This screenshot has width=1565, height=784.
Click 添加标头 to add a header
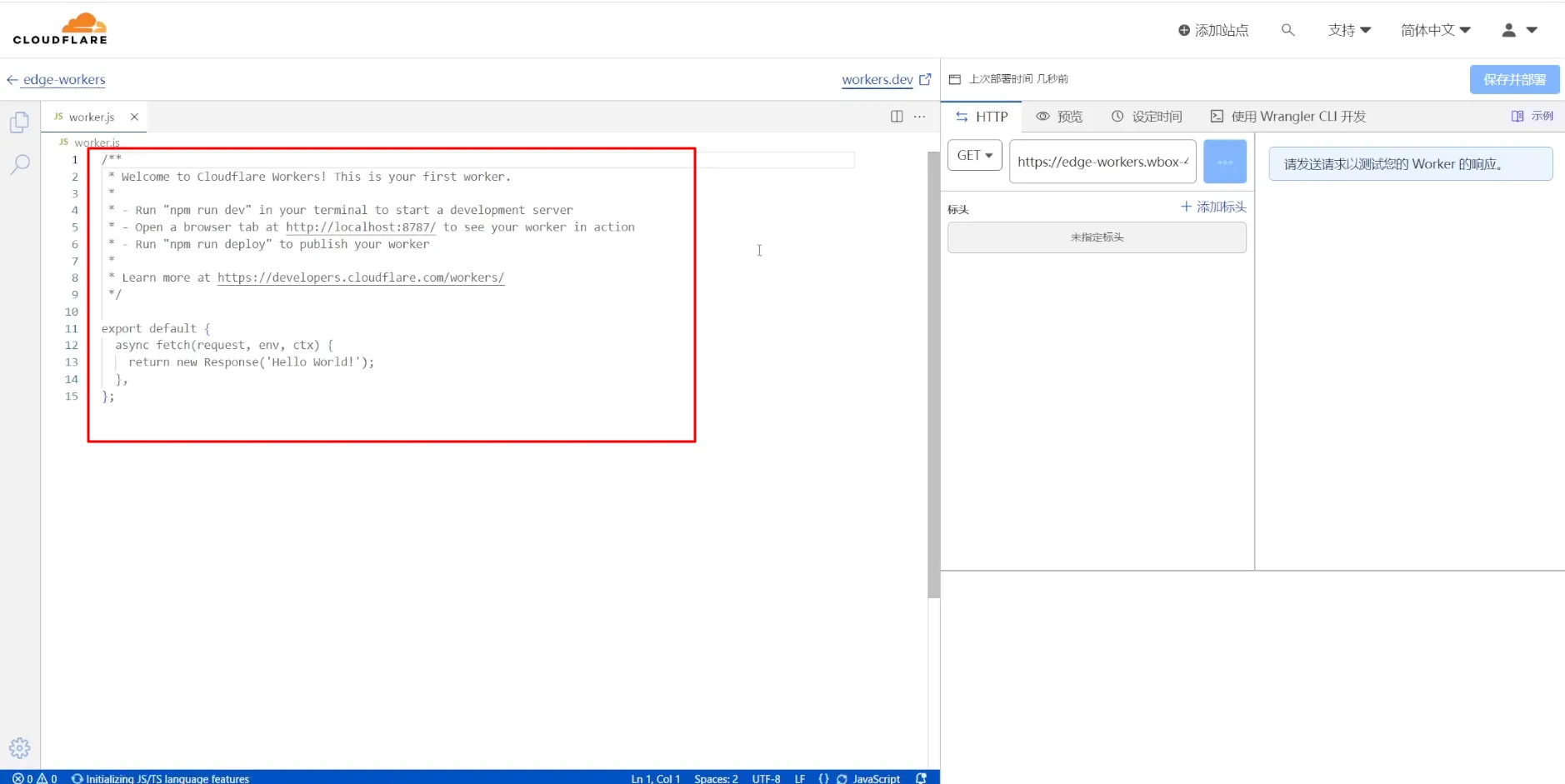pyautogui.click(x=1213, y=207)
